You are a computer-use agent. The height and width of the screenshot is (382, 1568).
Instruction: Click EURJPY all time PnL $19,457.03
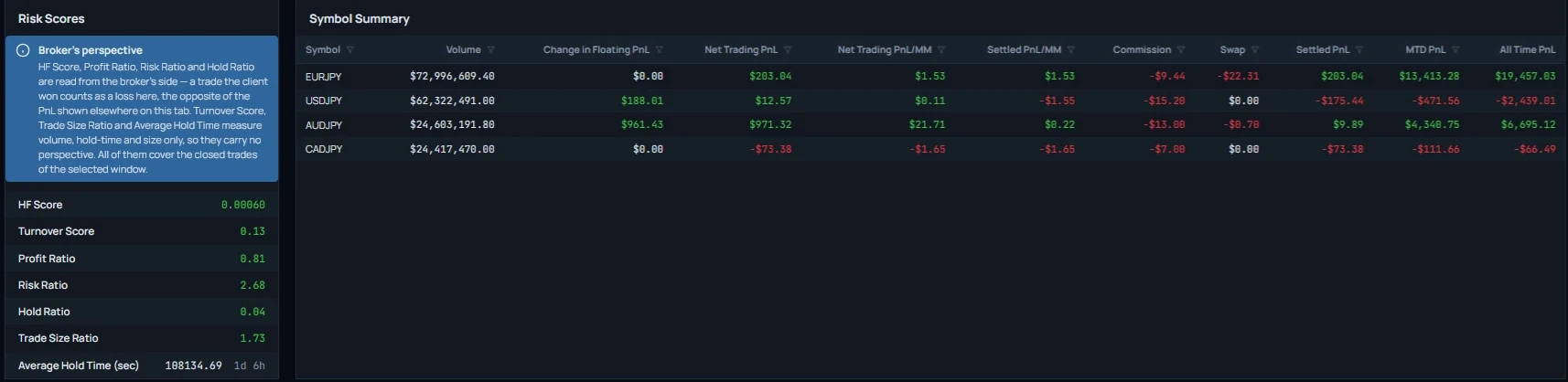point(1525,77)
